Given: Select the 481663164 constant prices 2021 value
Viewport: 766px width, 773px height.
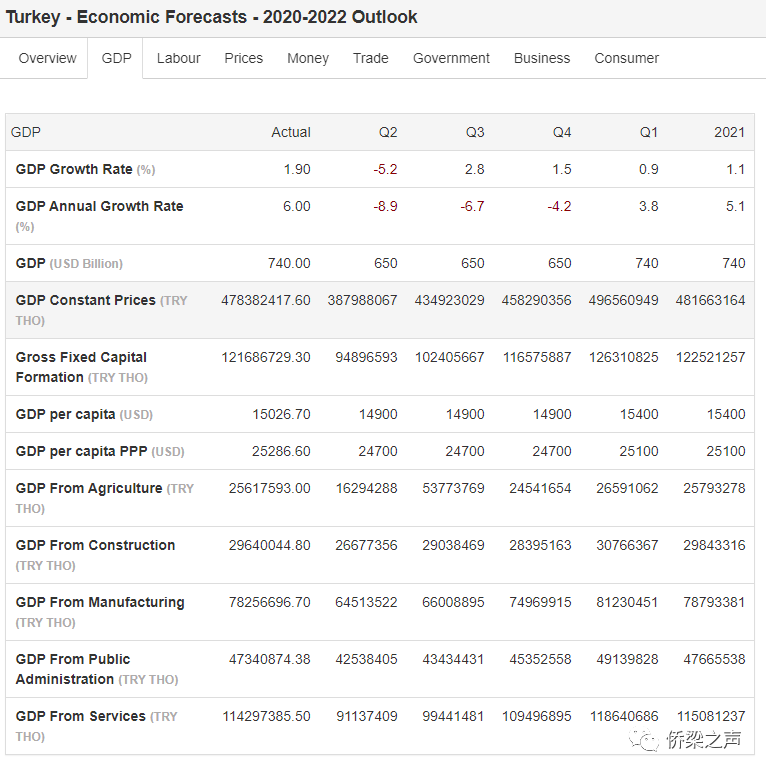Looking at the screenshot, I should coord(710,300).
